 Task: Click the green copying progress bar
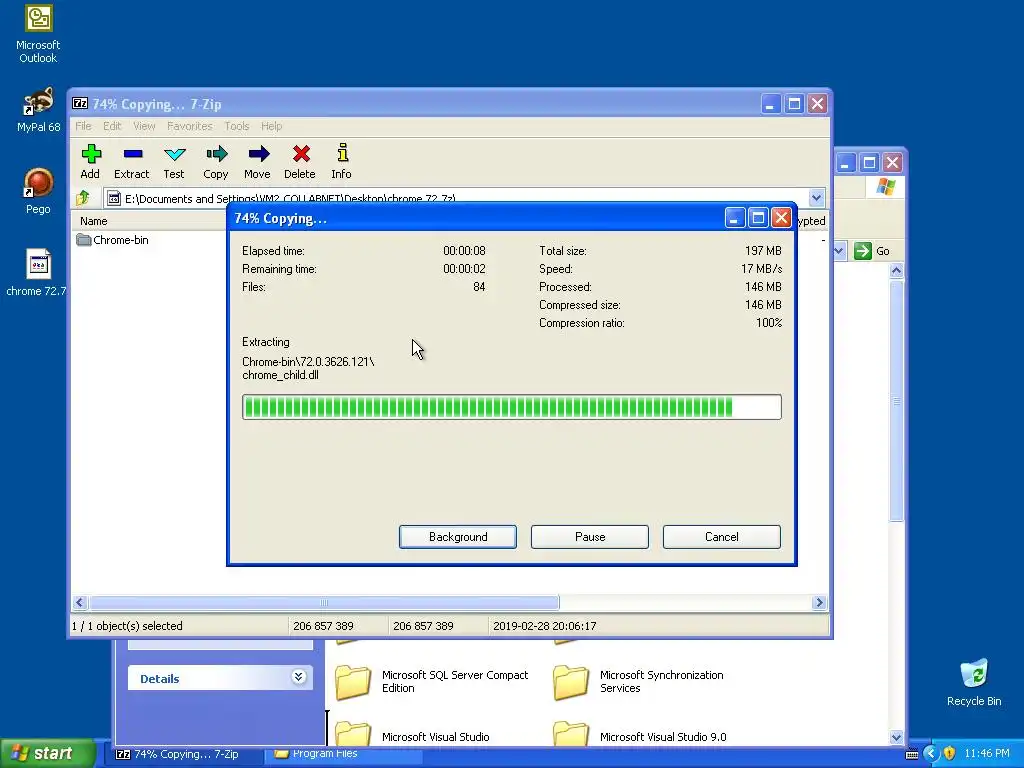(511, 407)
